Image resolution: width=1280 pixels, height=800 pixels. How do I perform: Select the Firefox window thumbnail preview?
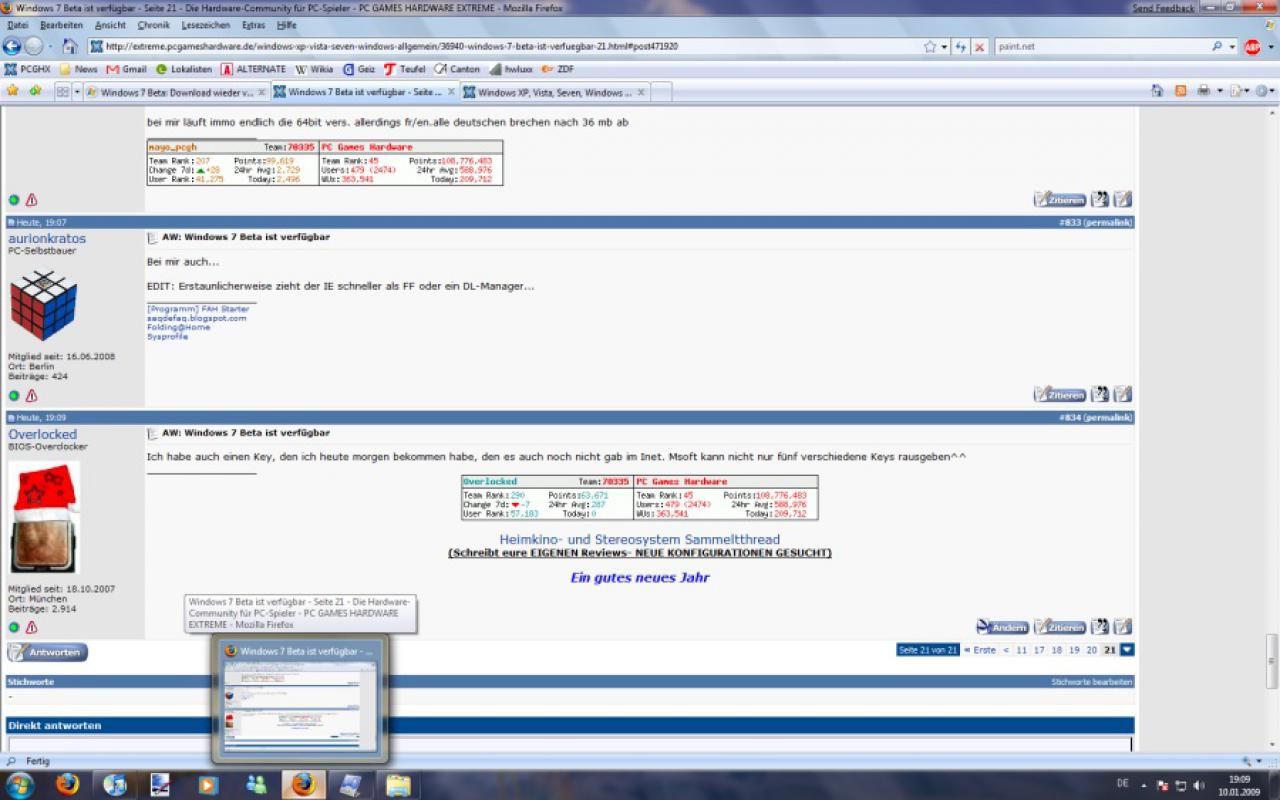pyautogui.click(x=300, y=698)
